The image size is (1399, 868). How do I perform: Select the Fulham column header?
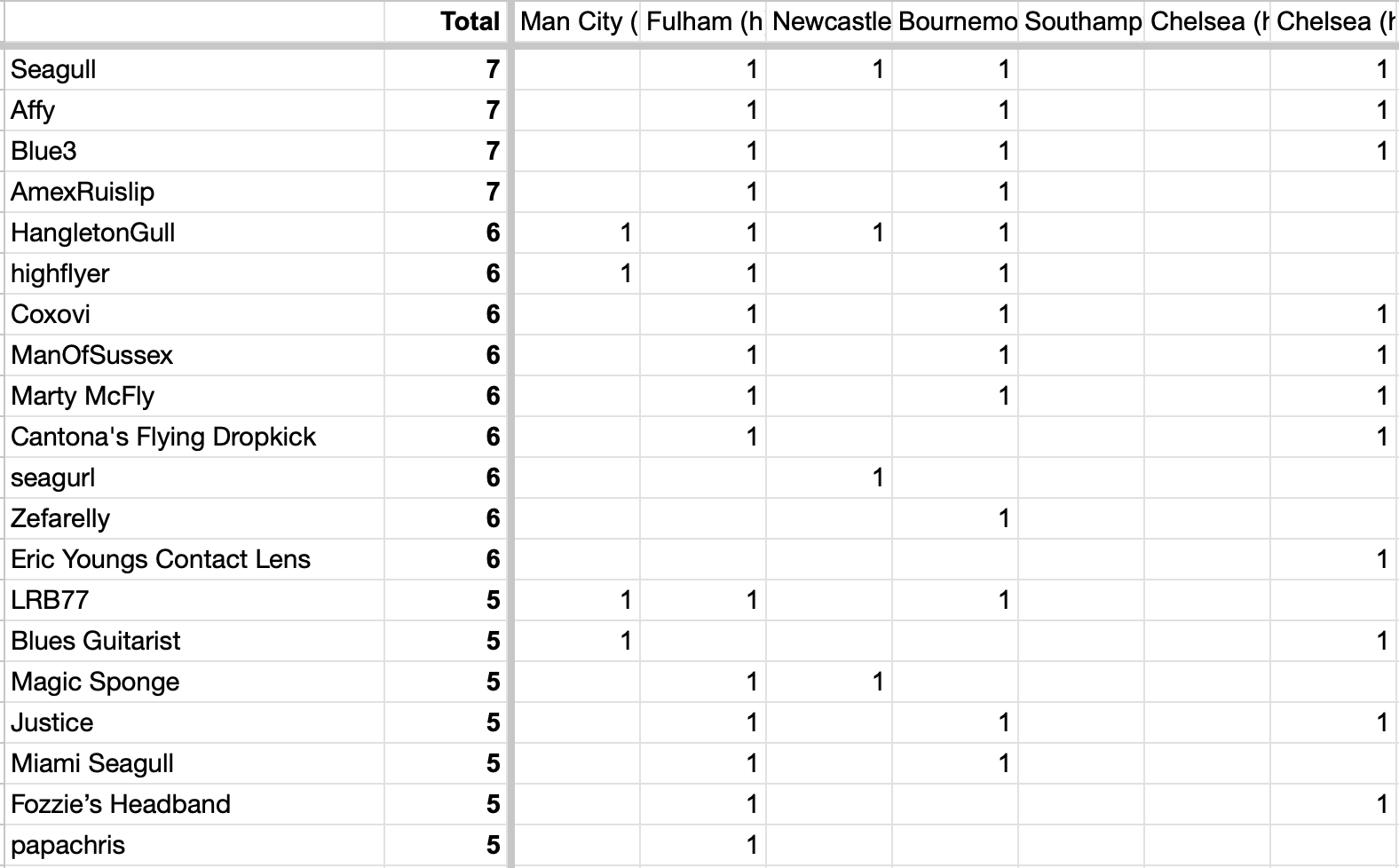(703, 21)
